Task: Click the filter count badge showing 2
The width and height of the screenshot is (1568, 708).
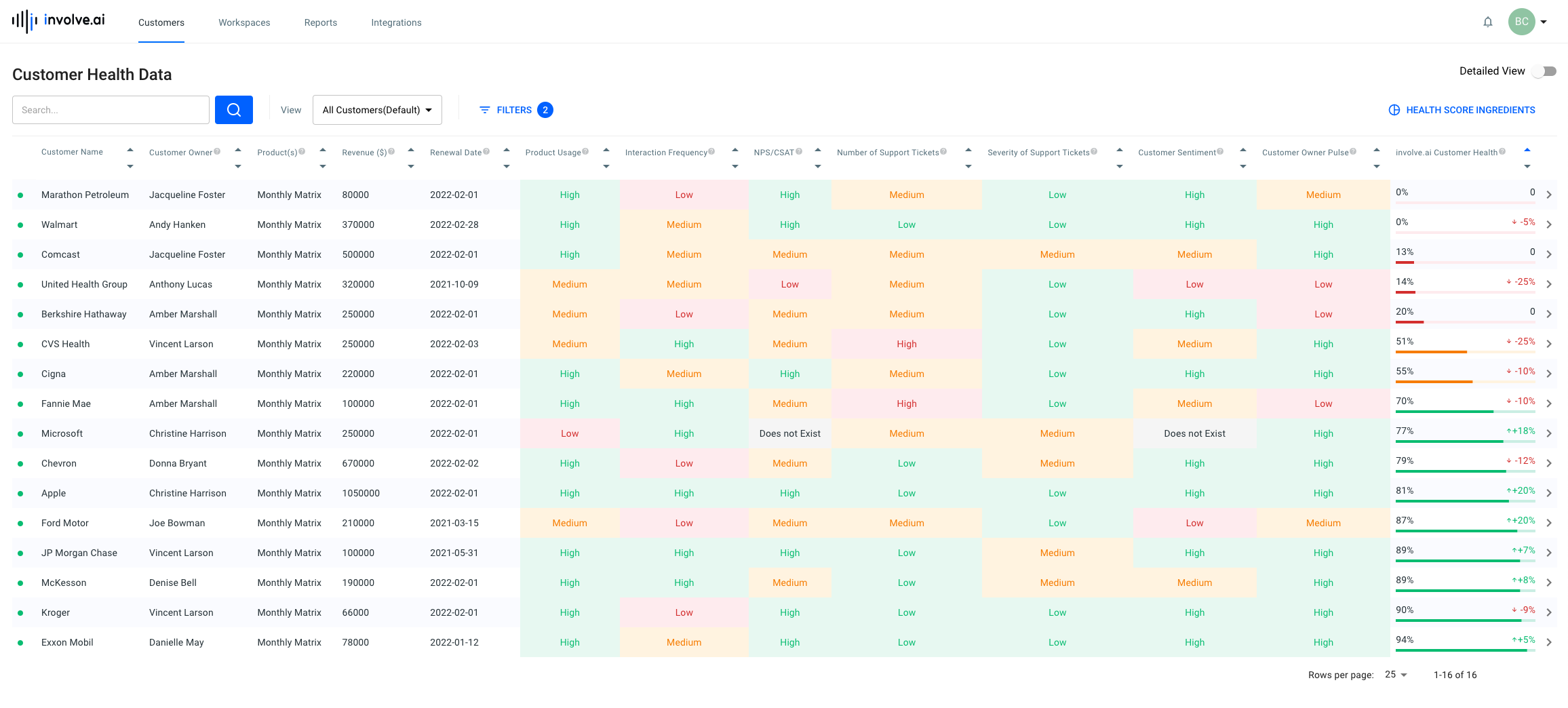Action: 545,110
